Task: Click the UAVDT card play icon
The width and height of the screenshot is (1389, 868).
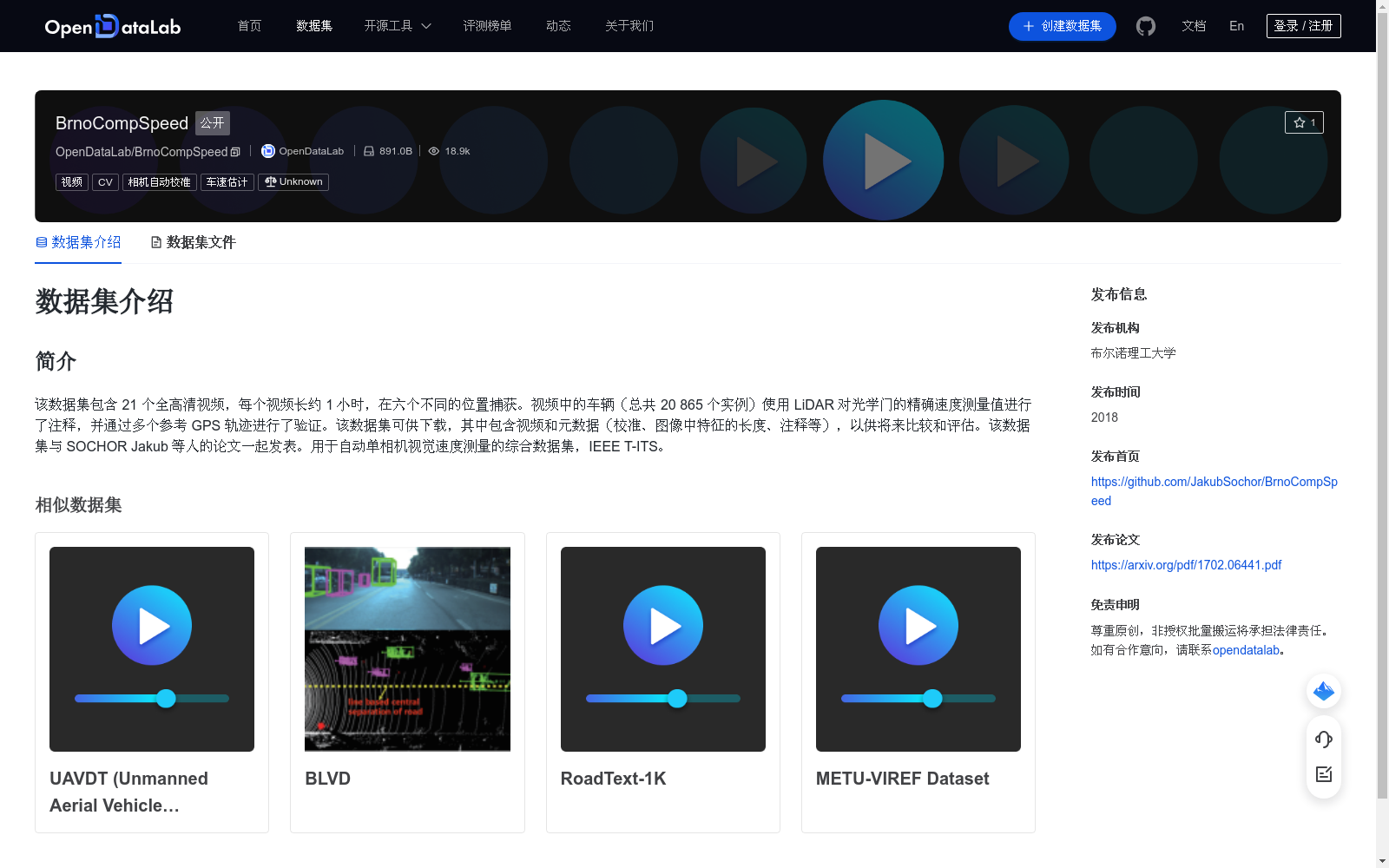Action: (x=152, y=625)
